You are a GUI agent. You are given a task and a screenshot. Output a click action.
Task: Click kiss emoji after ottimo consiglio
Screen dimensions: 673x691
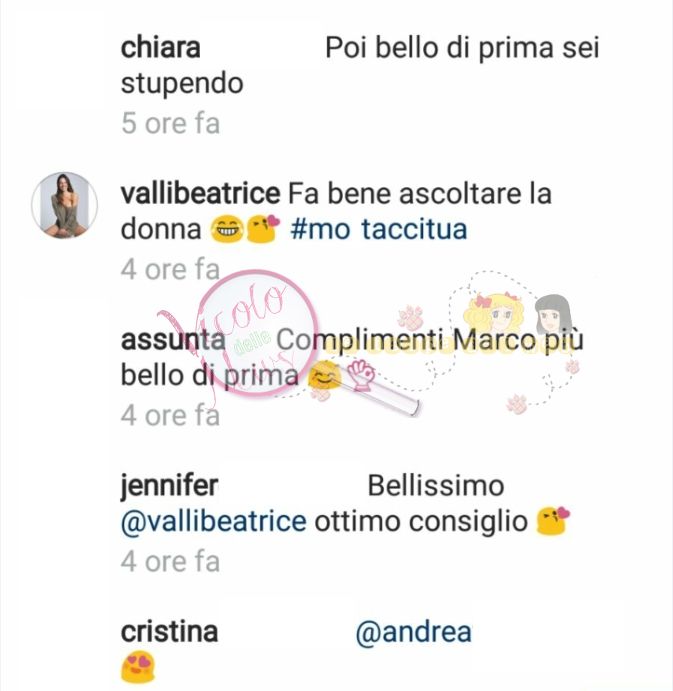tap(553, 520)
